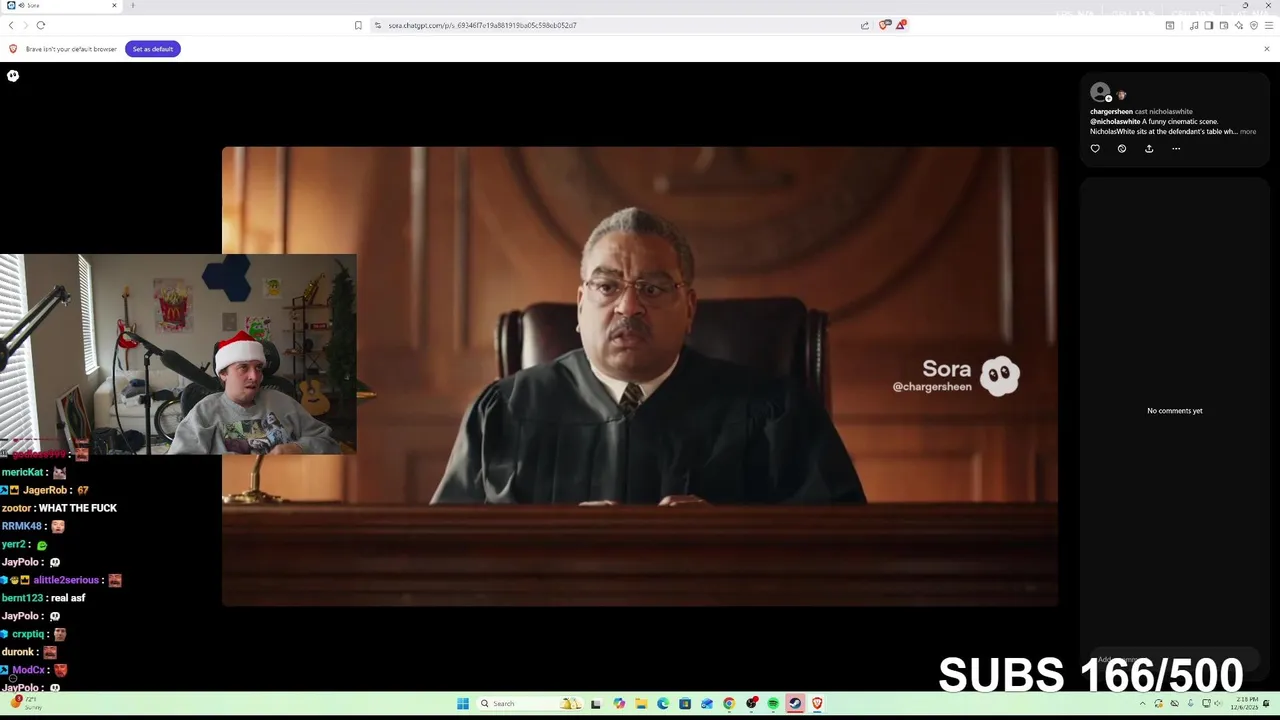The width and height of the screenshot is (1280, 720).
Task: Expand the caption with the 'more' link
Action: (1248, 131)
